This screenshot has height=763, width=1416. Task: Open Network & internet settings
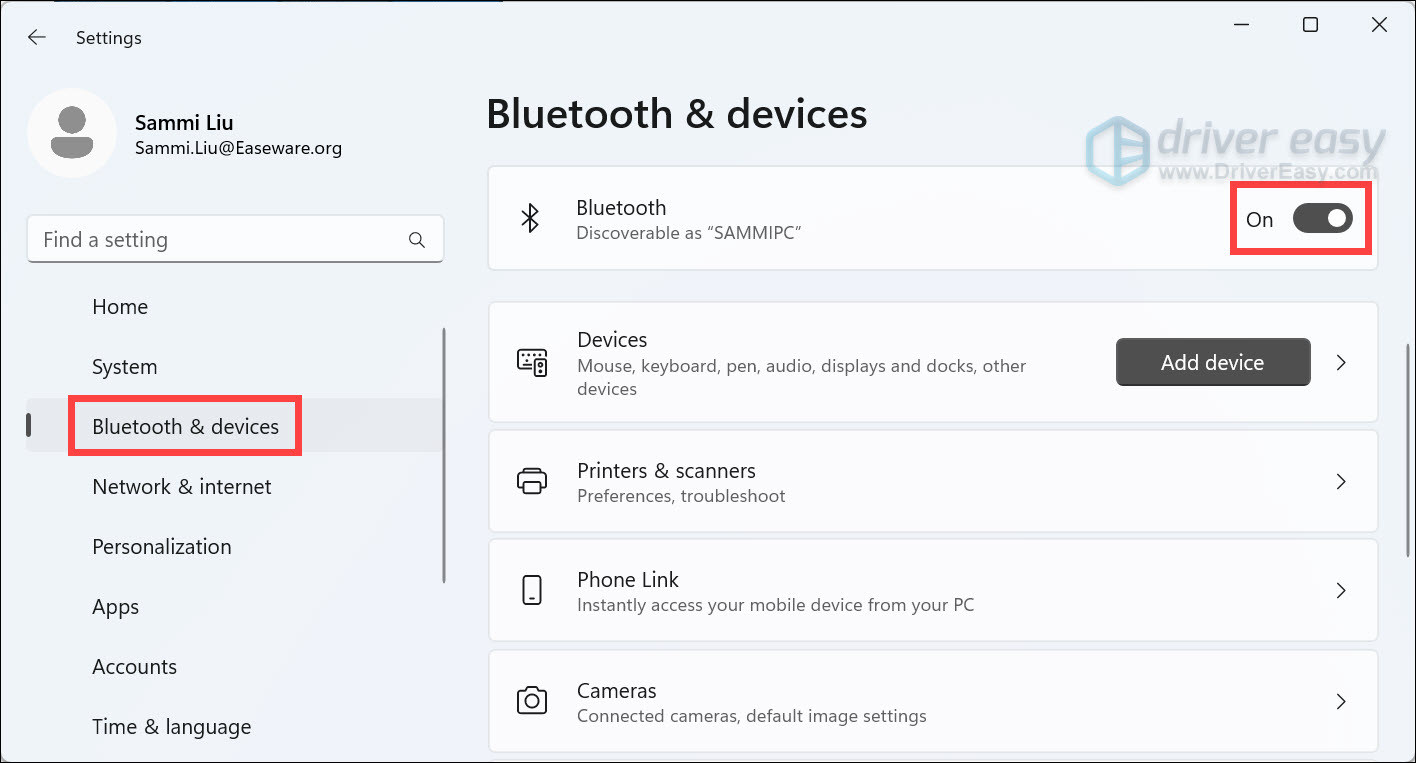(x=181, y=486)
